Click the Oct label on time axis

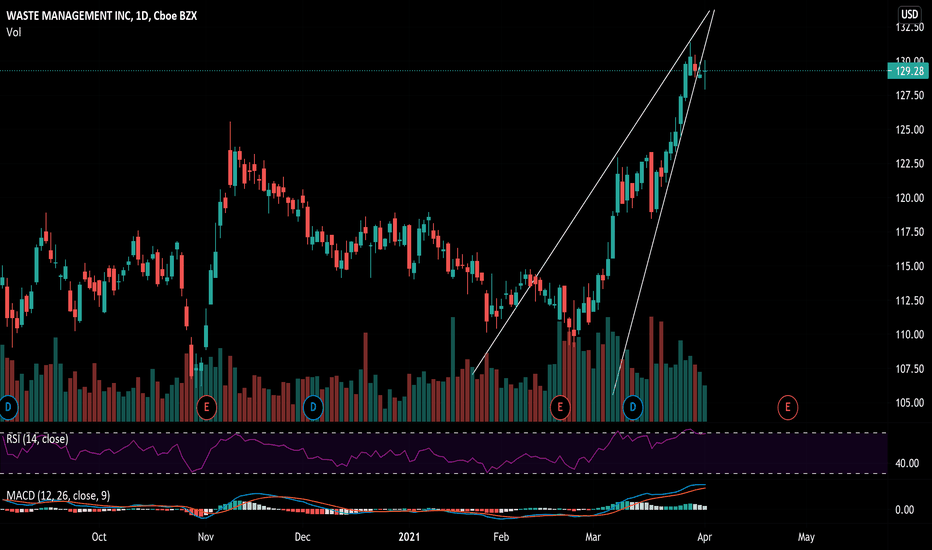99,537
